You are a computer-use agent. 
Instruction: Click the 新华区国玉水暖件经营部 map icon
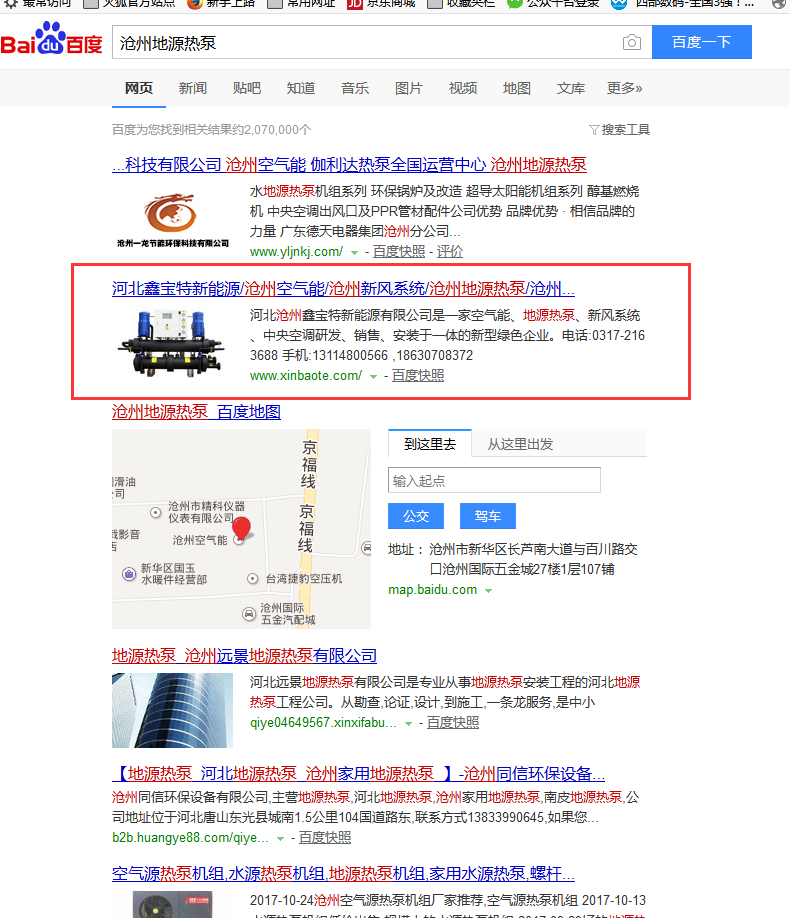(129, 574)
